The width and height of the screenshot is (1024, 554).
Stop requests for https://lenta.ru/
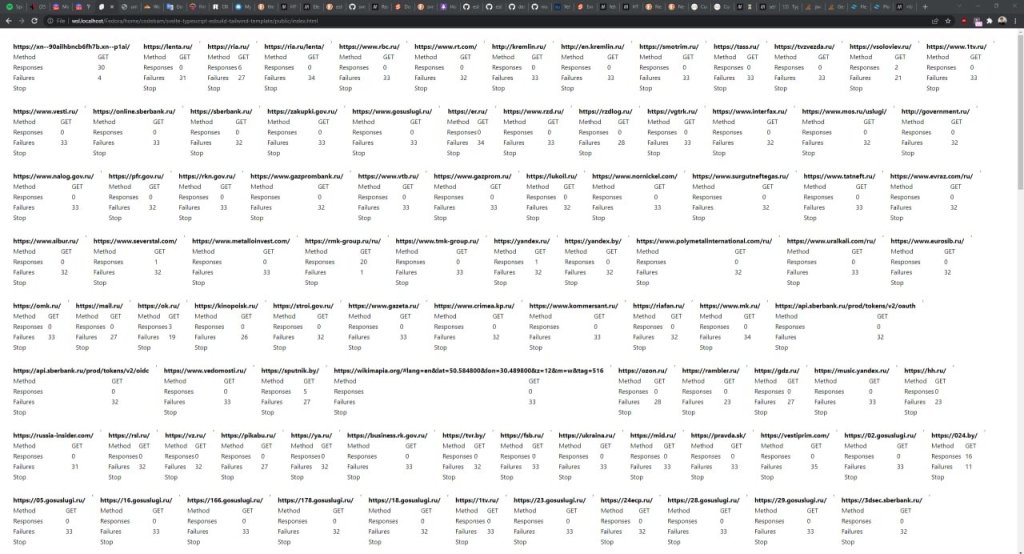coord(150,88)
